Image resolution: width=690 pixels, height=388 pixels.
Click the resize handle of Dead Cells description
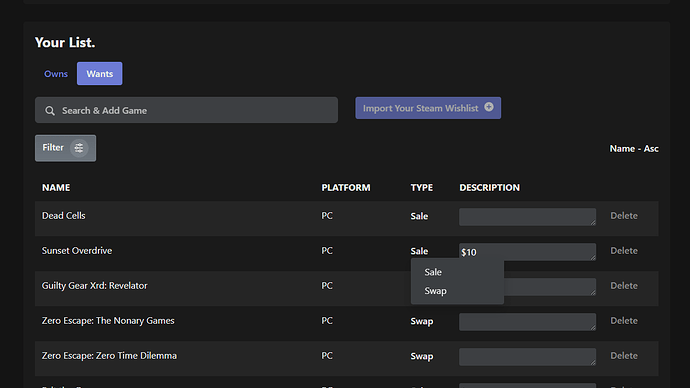click(593, 223)
